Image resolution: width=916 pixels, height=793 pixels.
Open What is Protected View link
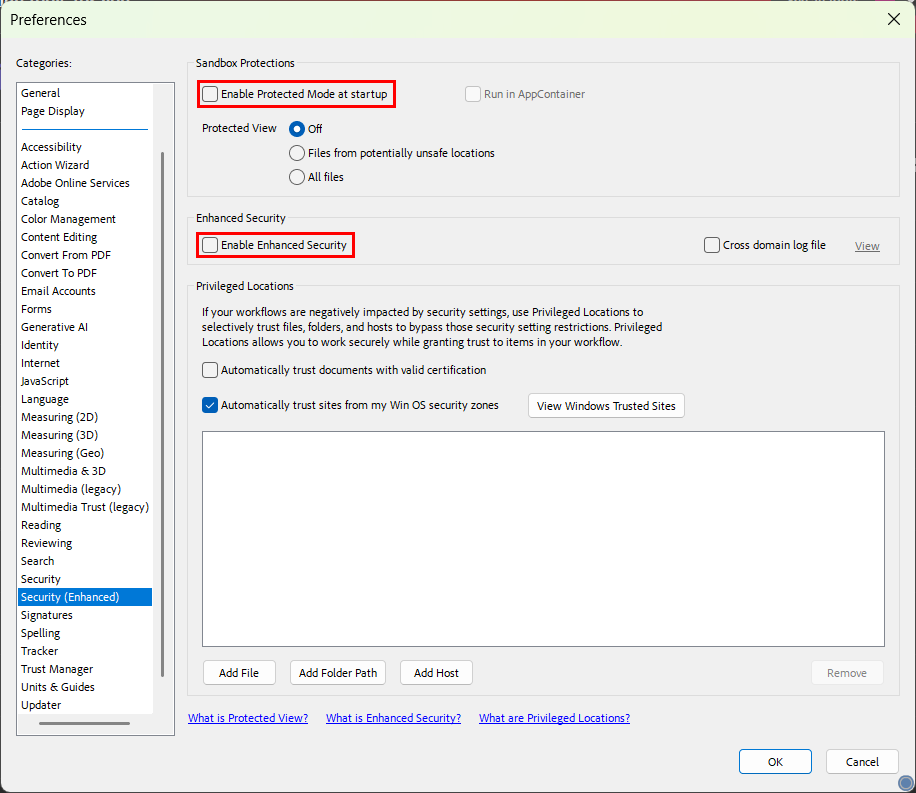click(x=248, y=718)
